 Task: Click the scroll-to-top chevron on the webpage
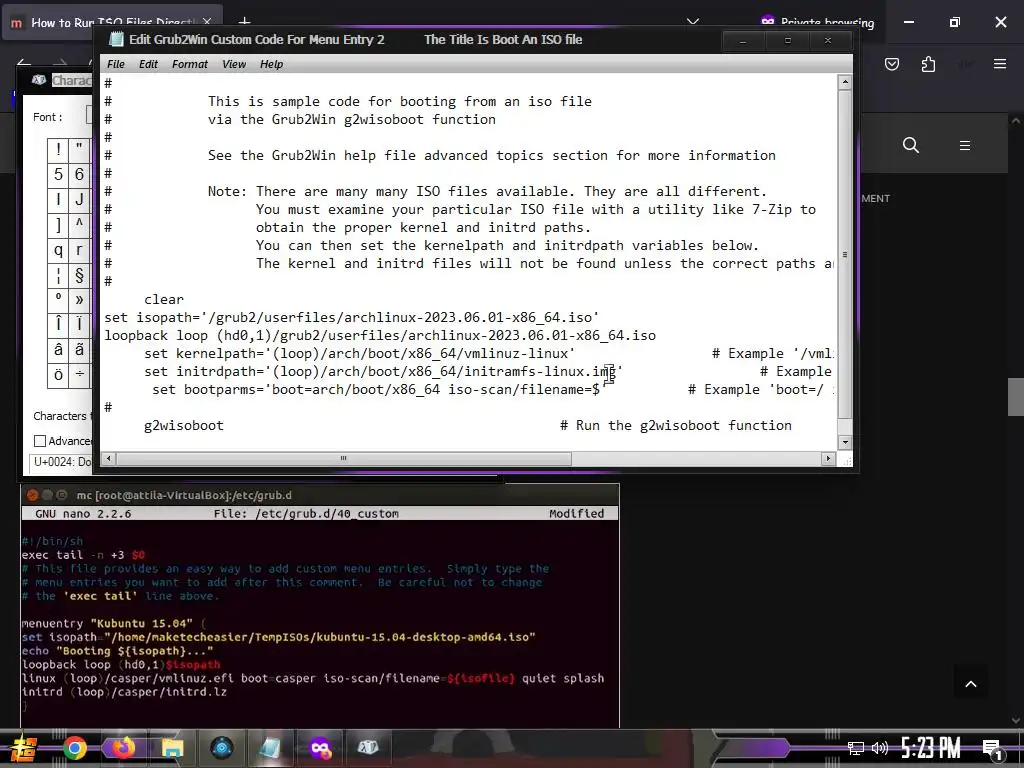(x=970, y=684)
